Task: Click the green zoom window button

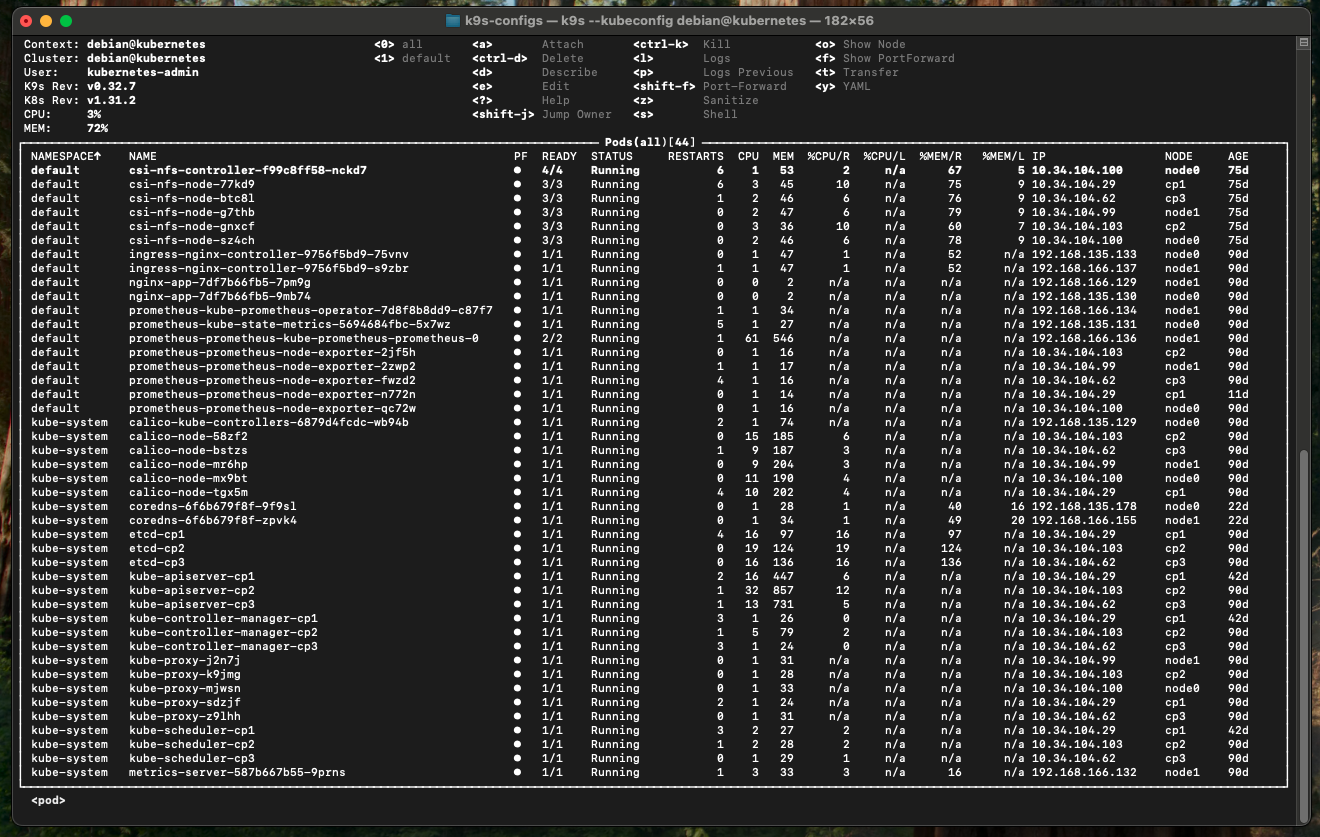Action: pos(66,21)
